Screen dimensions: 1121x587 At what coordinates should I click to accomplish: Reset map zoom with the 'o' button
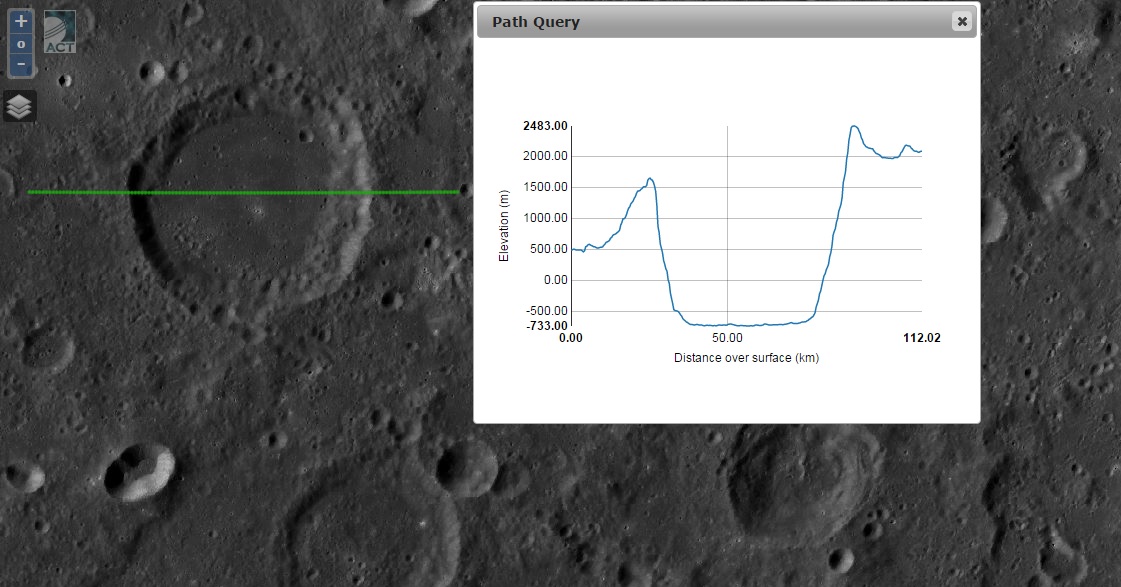(21, 44)
